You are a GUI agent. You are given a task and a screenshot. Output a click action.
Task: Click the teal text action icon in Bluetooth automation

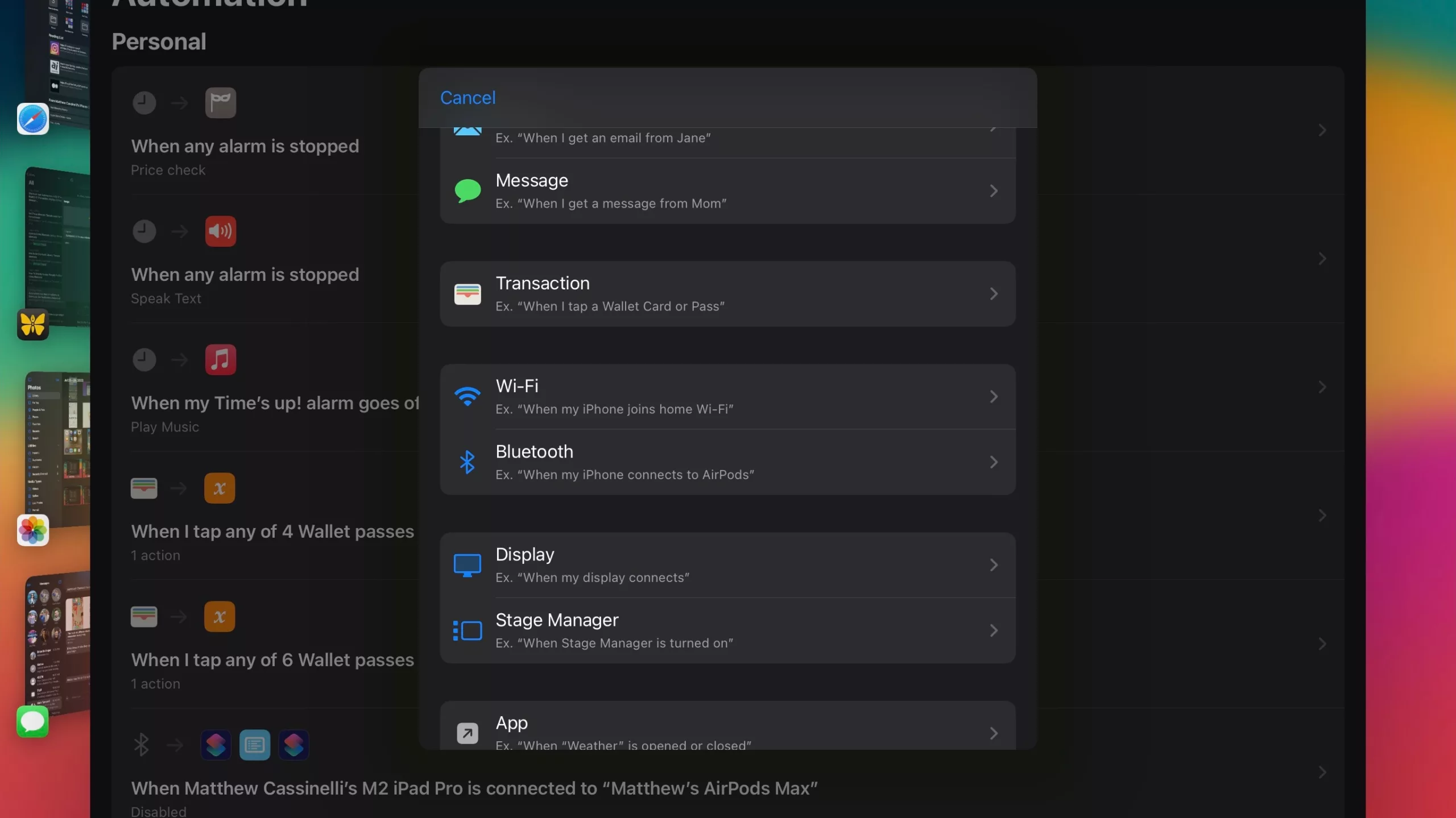click(x=255, y=745)
